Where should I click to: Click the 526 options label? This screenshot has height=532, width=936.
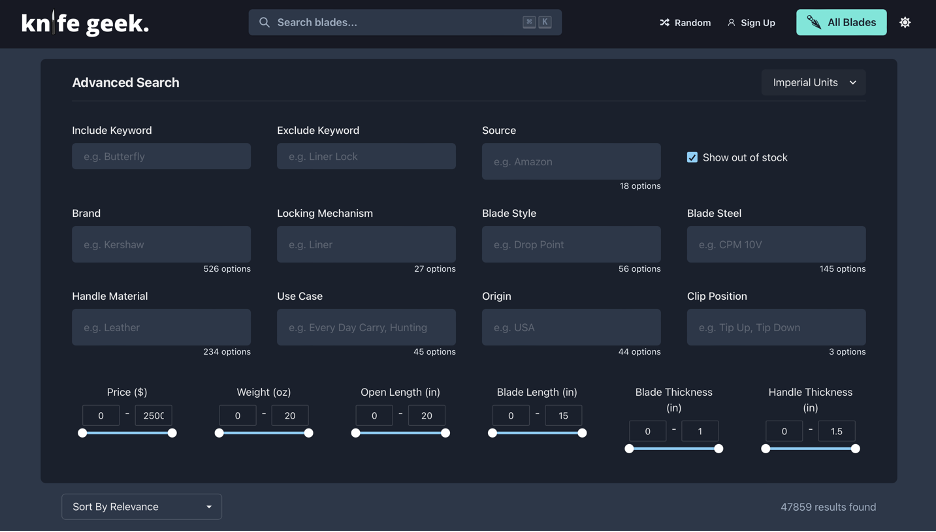[227, 269]
